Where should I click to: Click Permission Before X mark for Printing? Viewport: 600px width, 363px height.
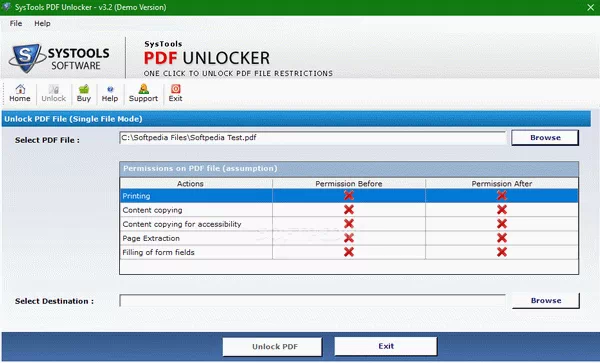tap(349, 195)
